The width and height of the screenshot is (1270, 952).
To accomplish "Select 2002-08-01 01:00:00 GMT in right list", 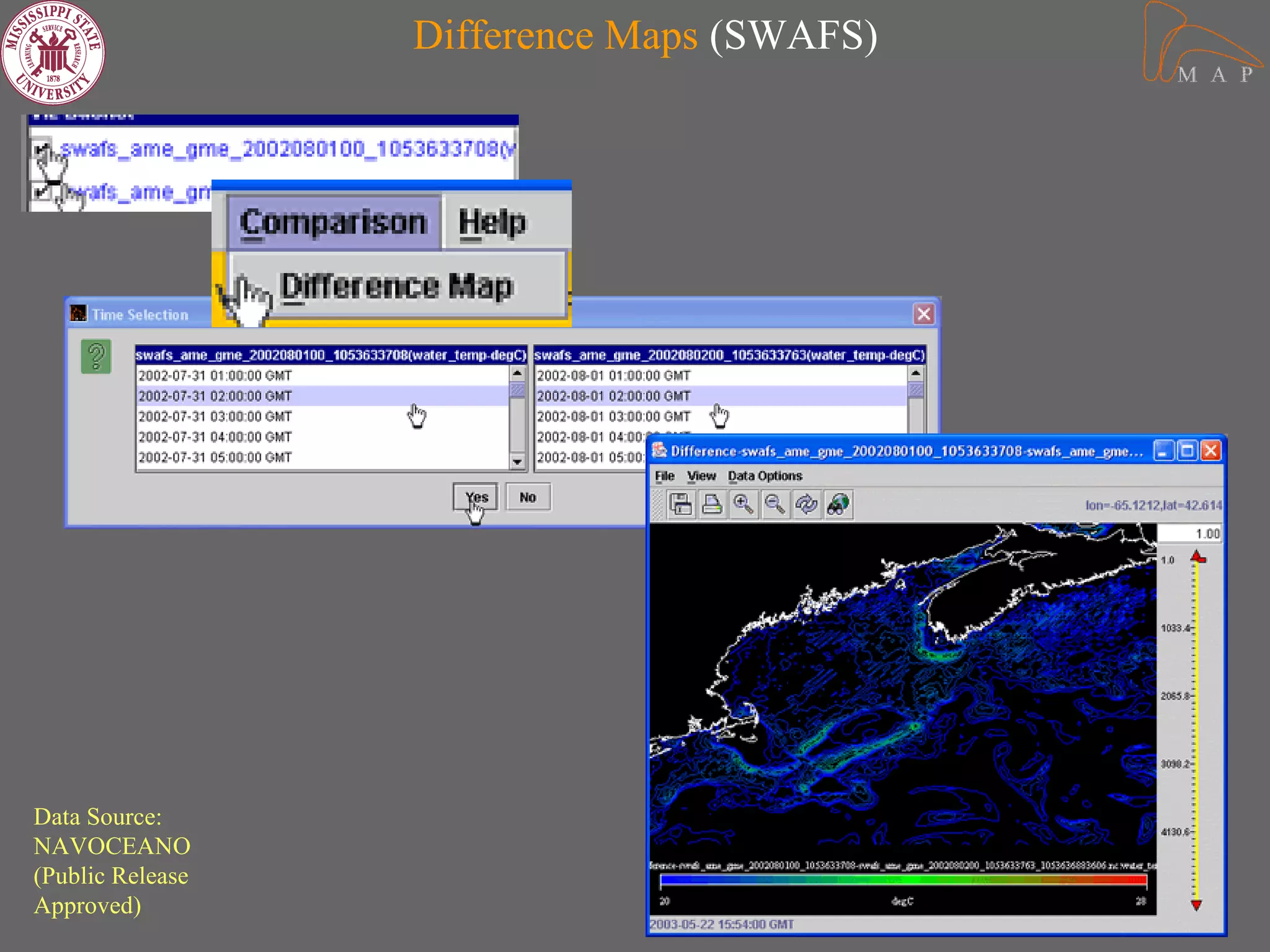I will click(x=721, y=376).
